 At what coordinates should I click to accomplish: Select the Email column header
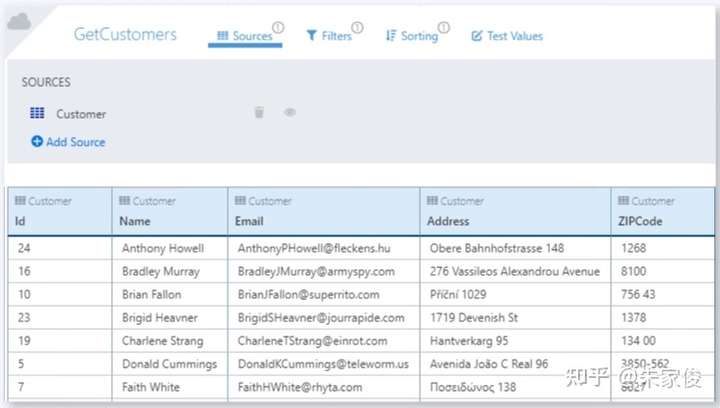(249, 221)
